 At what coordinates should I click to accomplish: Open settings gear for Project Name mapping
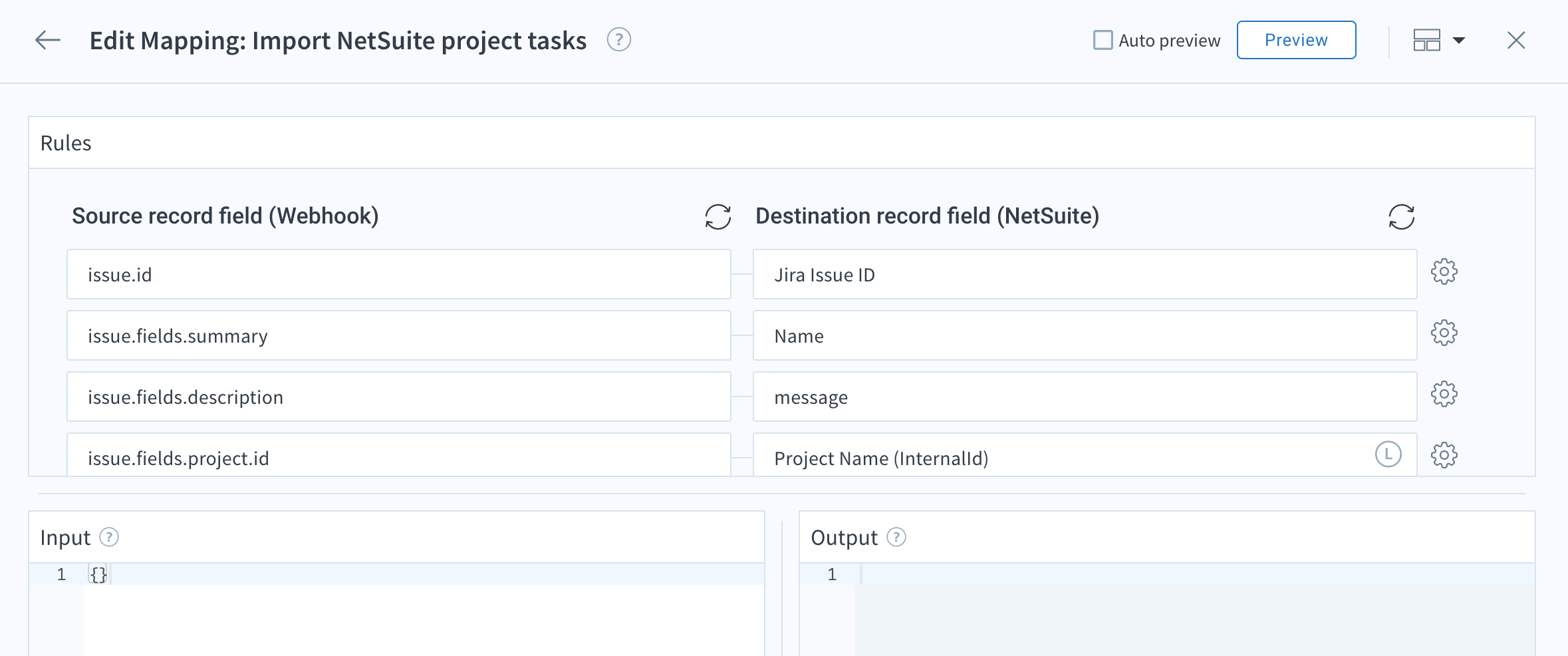point(1444,455)
